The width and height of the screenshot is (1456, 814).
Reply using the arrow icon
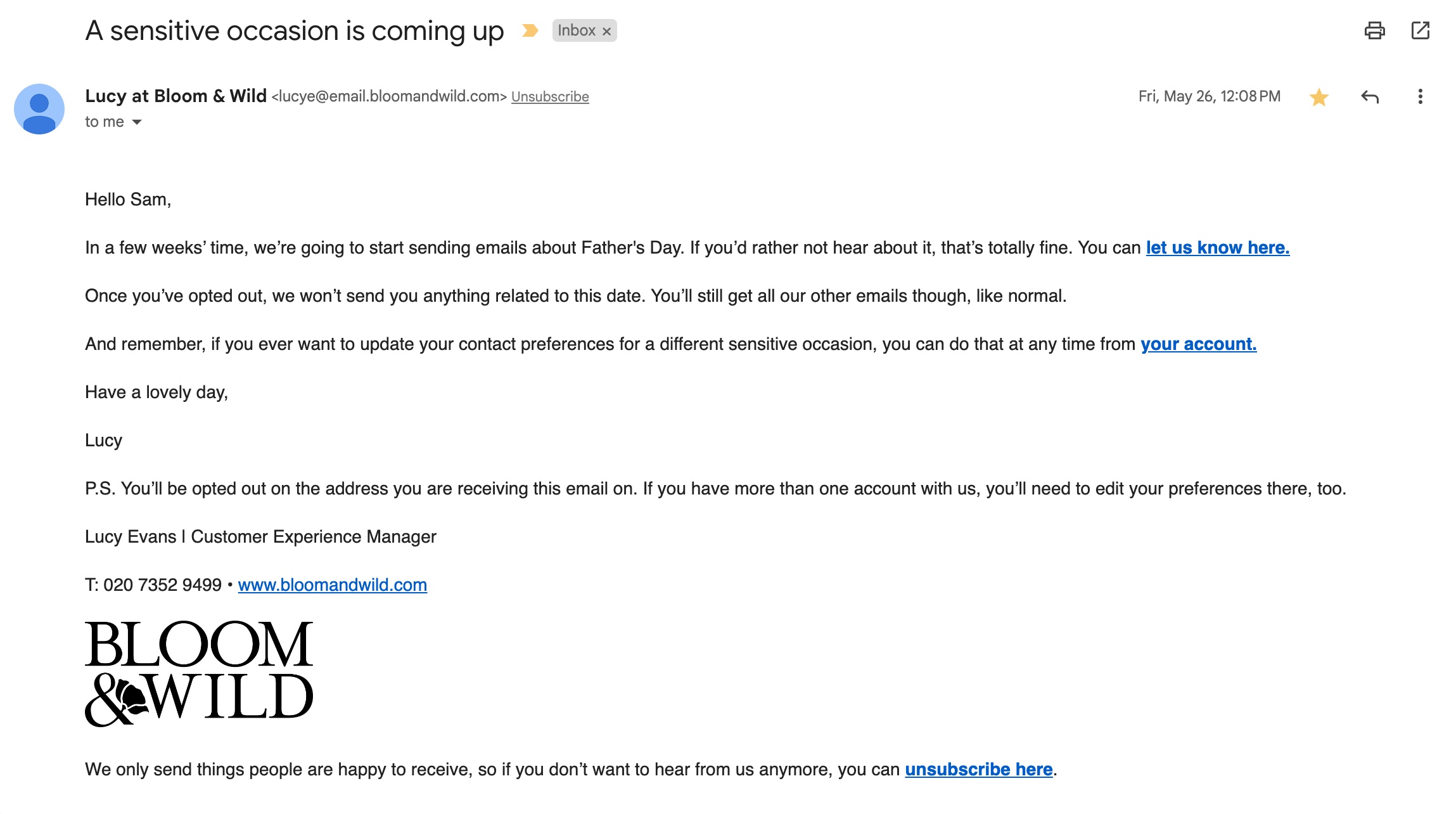1369,97
